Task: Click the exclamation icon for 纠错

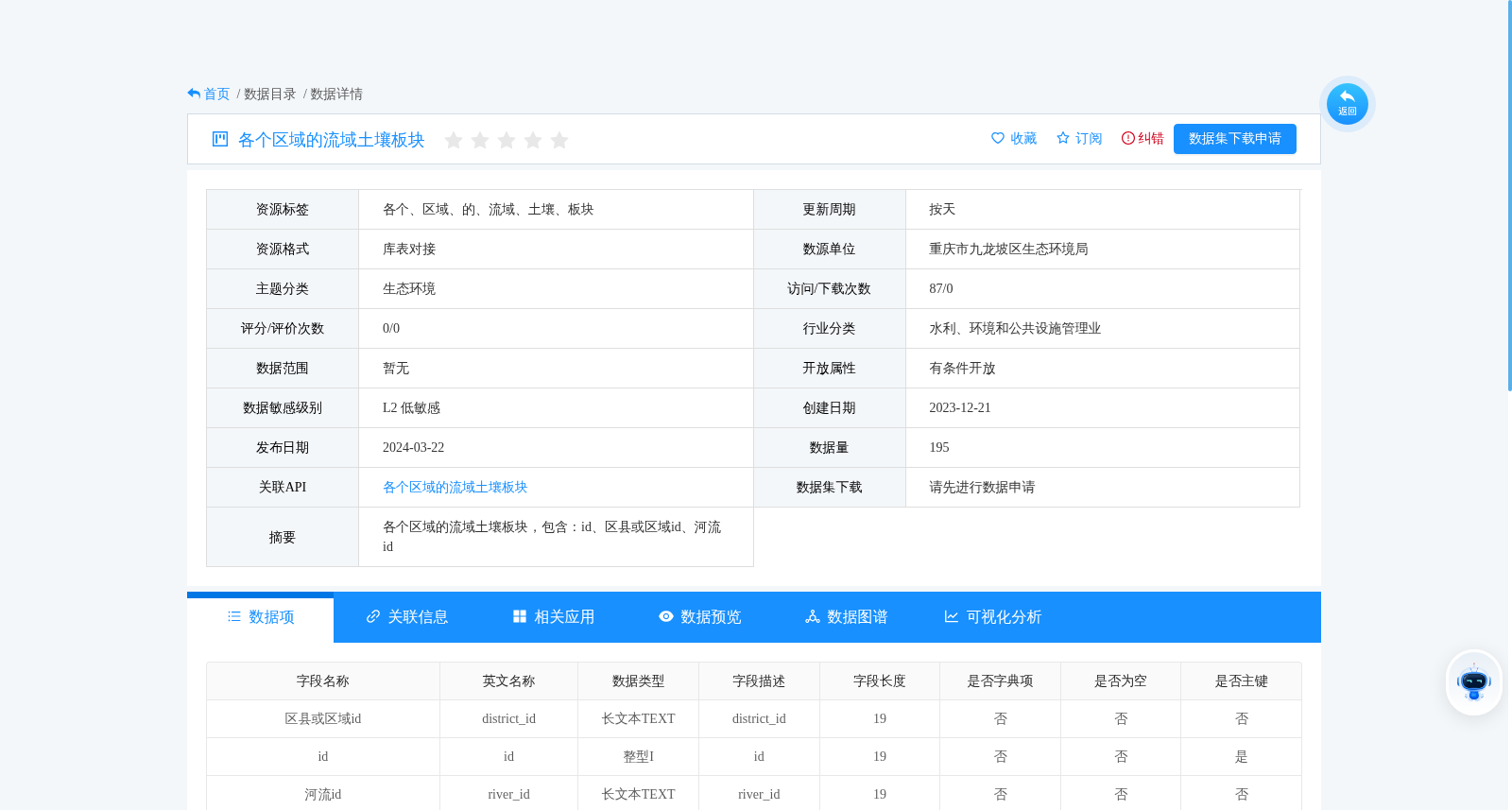Action: click(x=1128, y=138)
